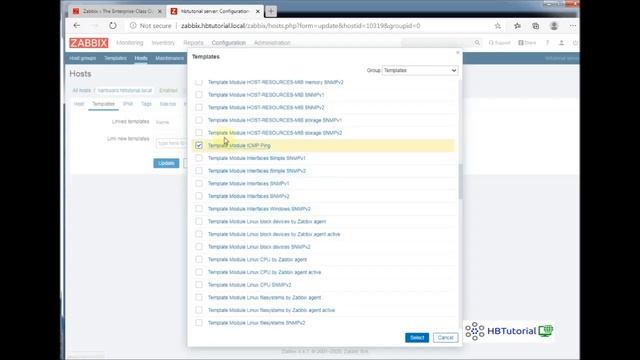Click the Select button in Templates dialog
Viewport: 640px width, 360px height.
417,338
